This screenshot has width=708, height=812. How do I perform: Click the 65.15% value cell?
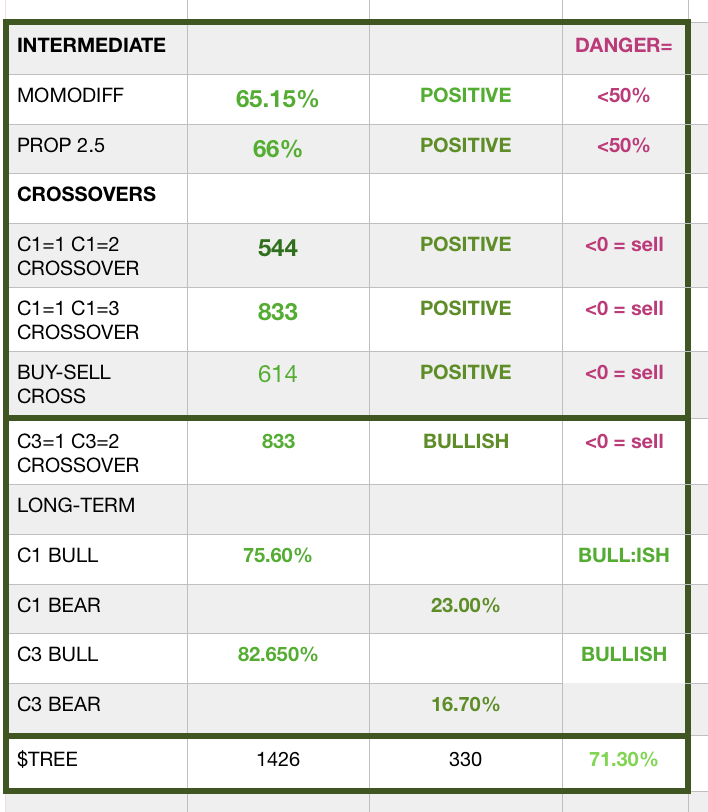(277, 99)
